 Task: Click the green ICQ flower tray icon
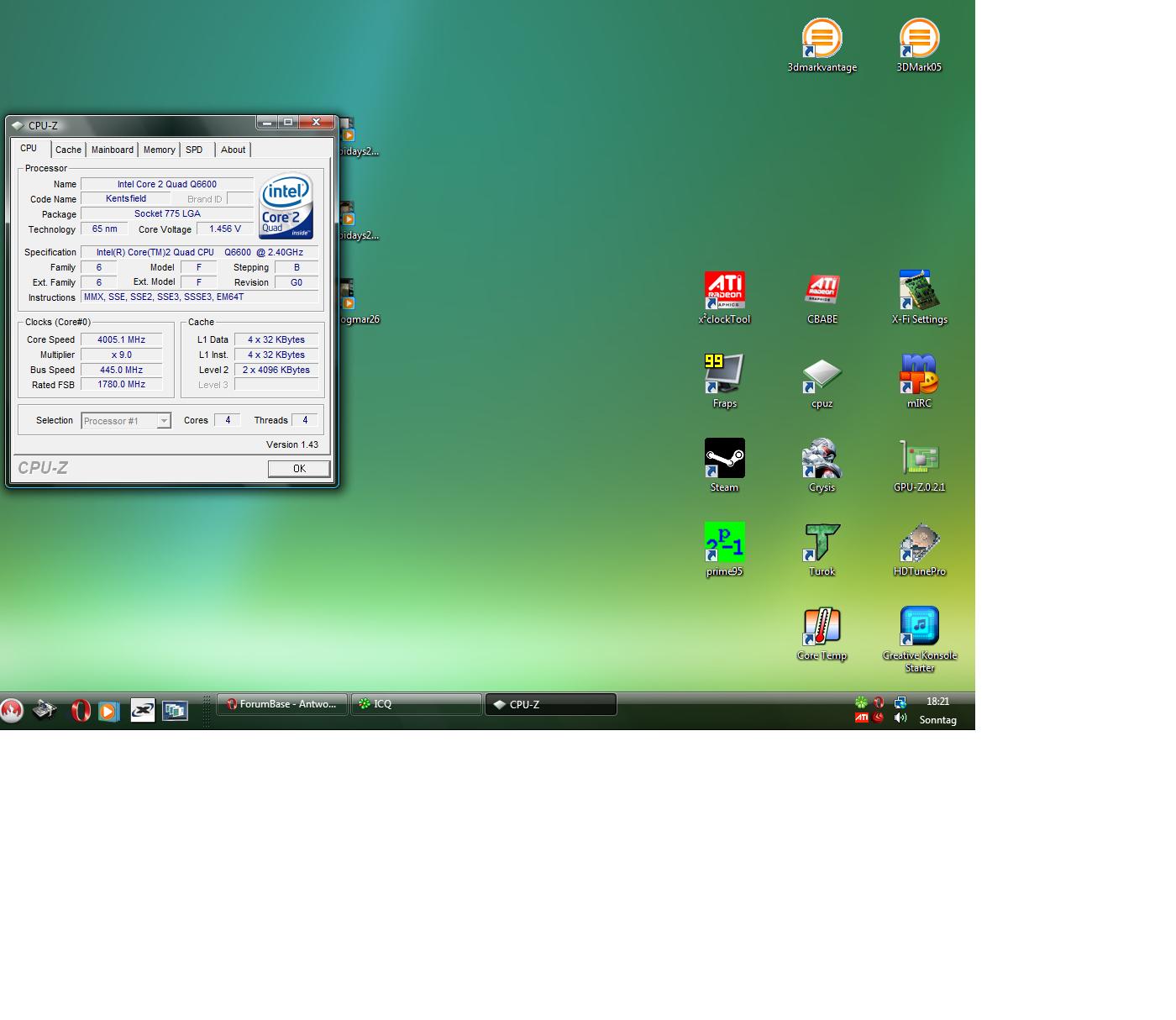[861, 702]
